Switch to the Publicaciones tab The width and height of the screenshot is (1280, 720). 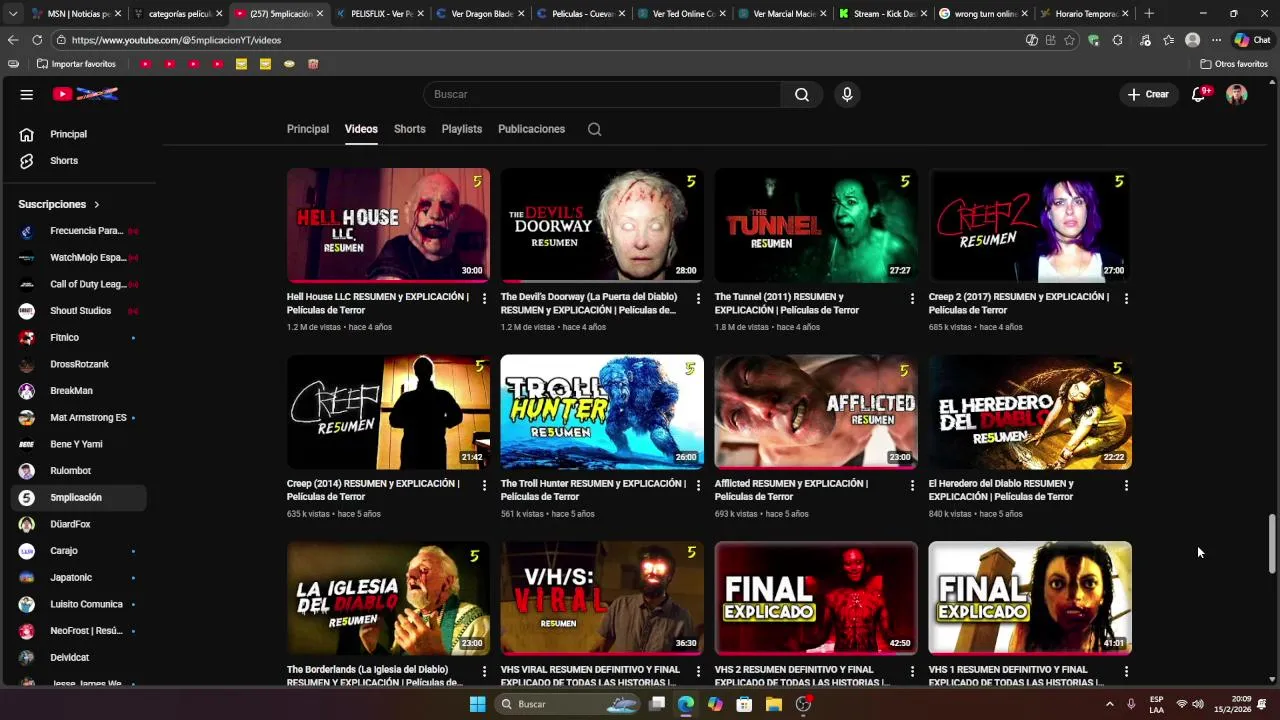[532, 129]
